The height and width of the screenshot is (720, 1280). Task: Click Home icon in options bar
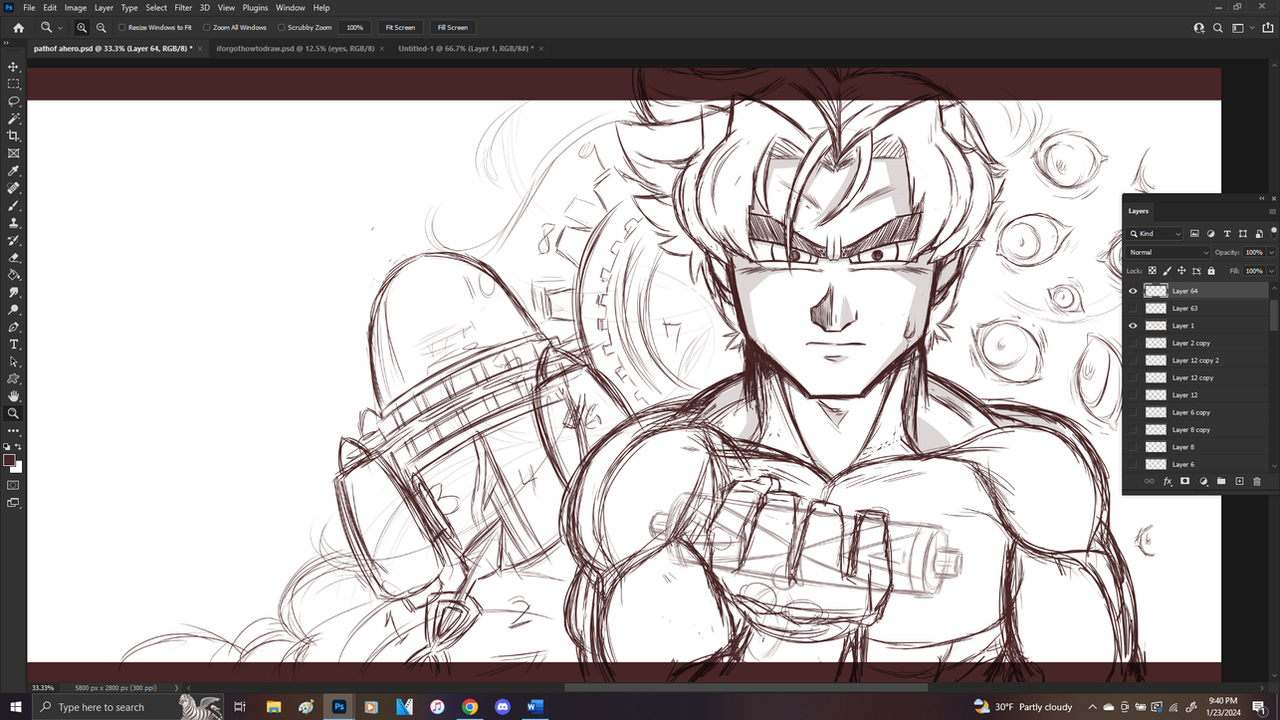pos(18,27)
